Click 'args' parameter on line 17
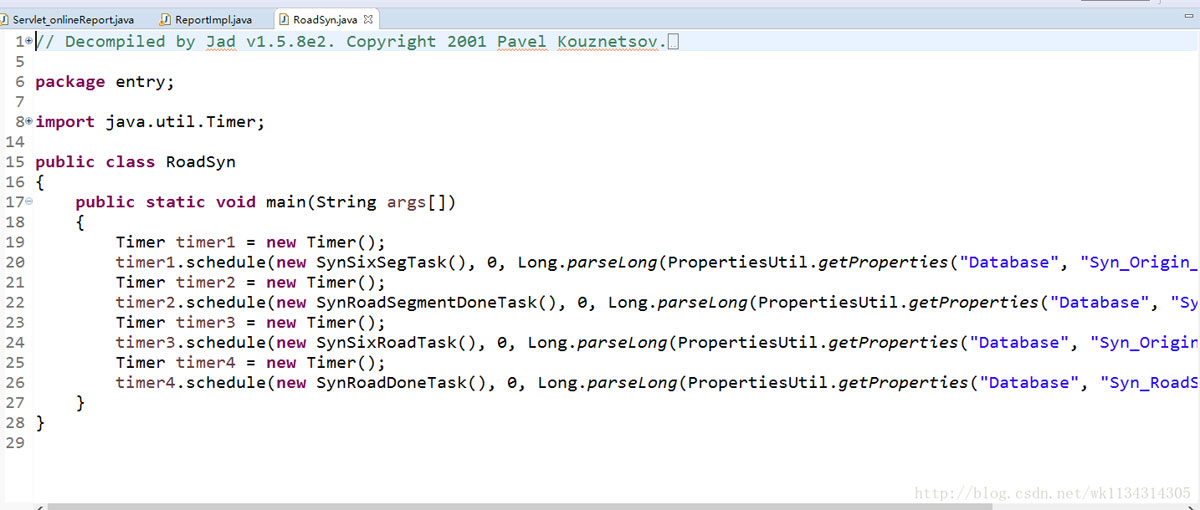Screen dimensions: 1200x510 click(406, 202)
